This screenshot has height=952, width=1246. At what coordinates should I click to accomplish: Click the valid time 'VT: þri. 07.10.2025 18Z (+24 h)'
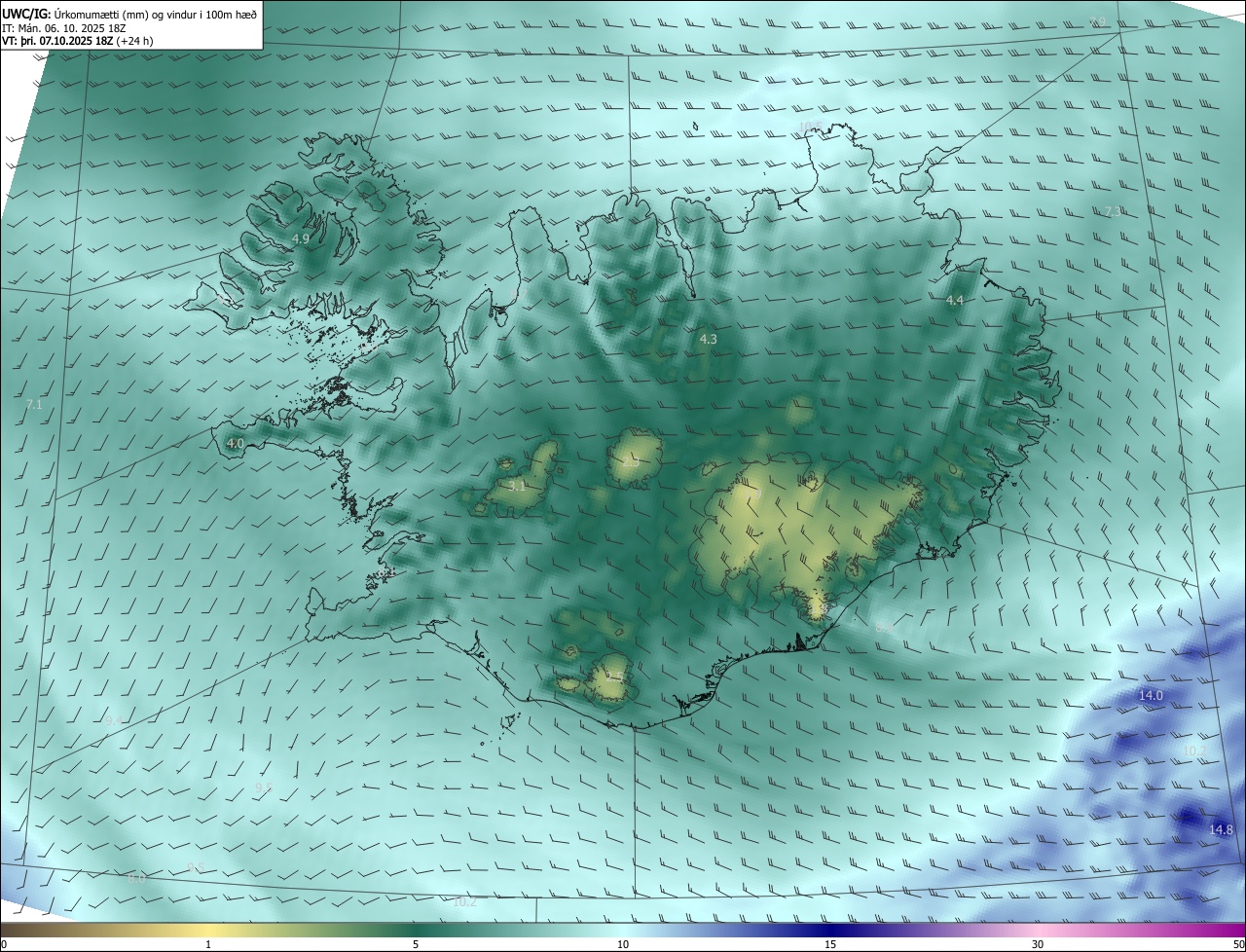pos(78,41)
